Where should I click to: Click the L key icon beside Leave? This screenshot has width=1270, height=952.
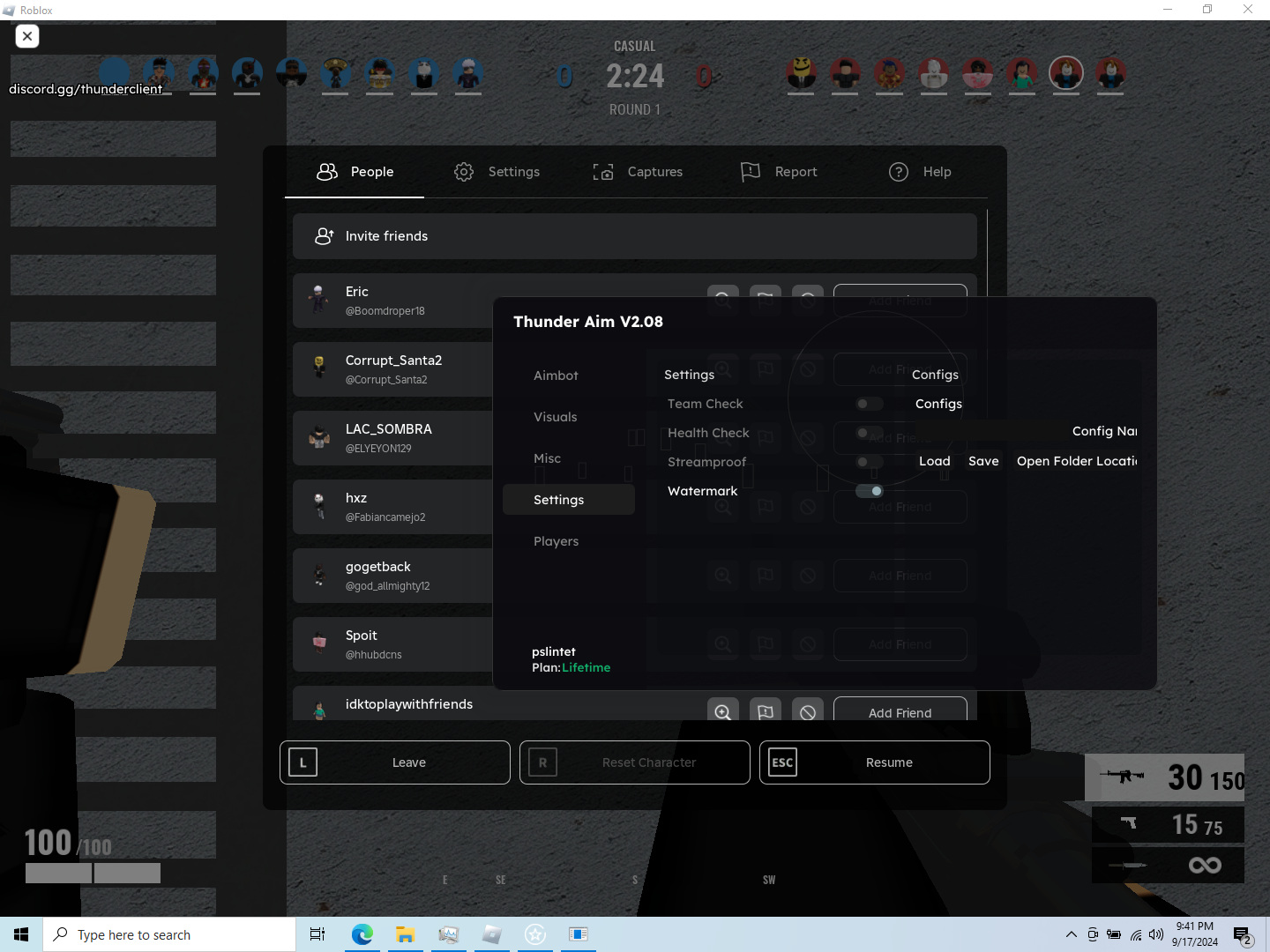click(303, 762)
